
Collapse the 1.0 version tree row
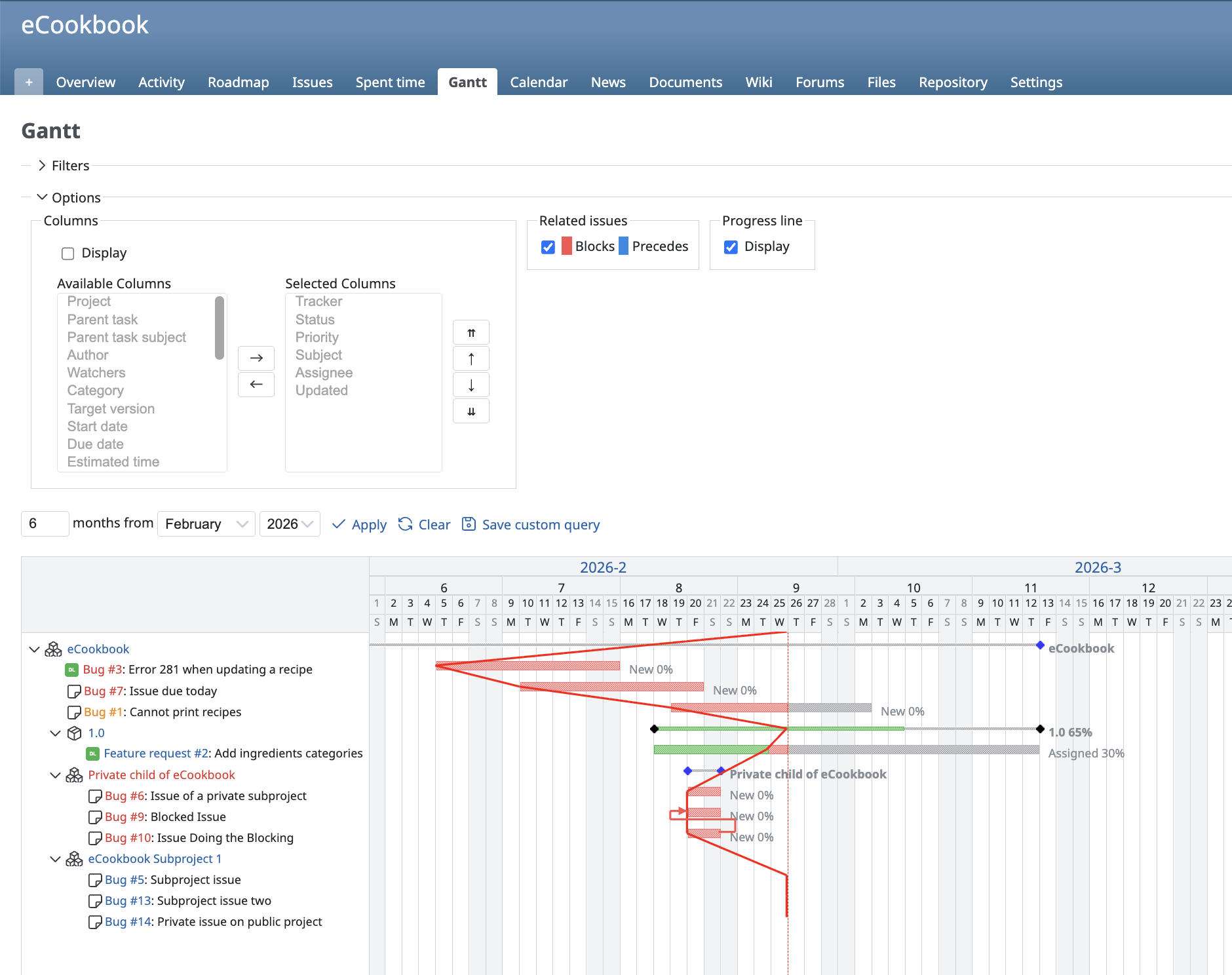click(56, 733)
